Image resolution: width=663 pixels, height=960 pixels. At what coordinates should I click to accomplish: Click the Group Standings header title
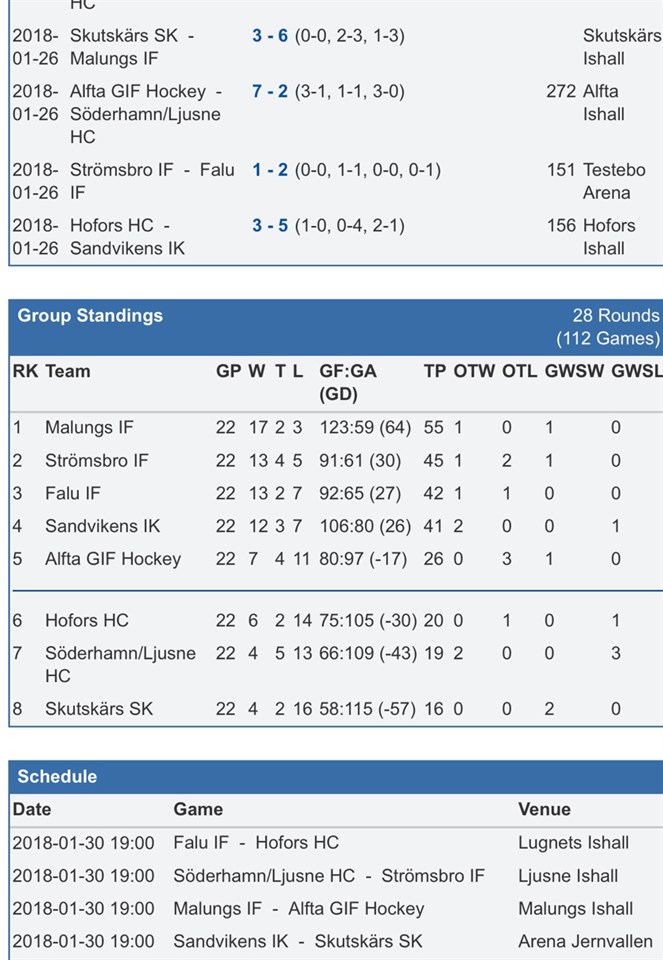(90, 316)
